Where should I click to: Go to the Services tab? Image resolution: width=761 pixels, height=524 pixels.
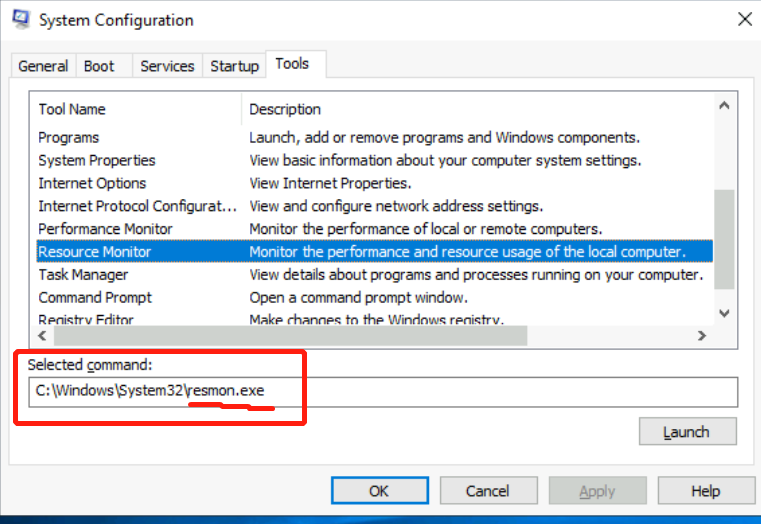167,66
